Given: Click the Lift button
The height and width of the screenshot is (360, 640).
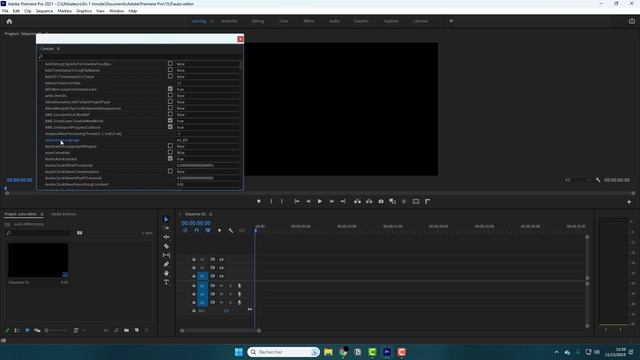Looking at the screenshot, I should click(x=357, y=201).
